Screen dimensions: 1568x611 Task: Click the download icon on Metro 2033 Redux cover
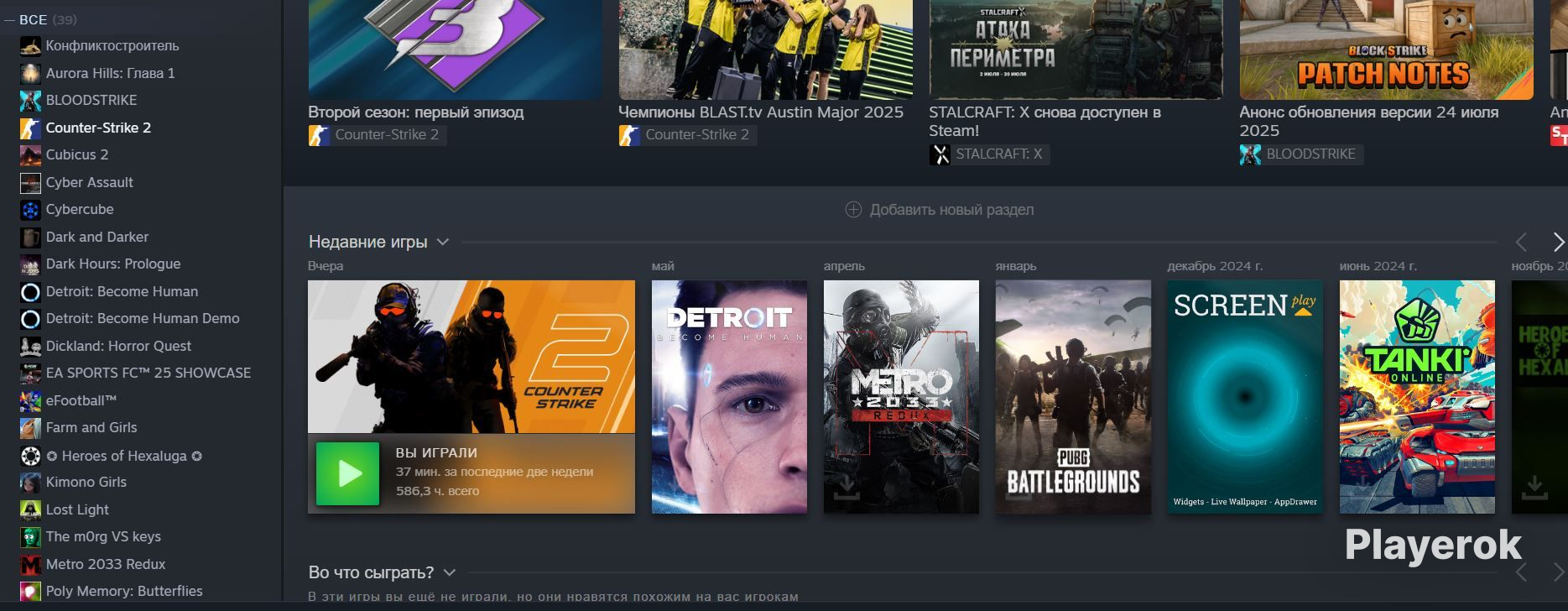point(847,488)
